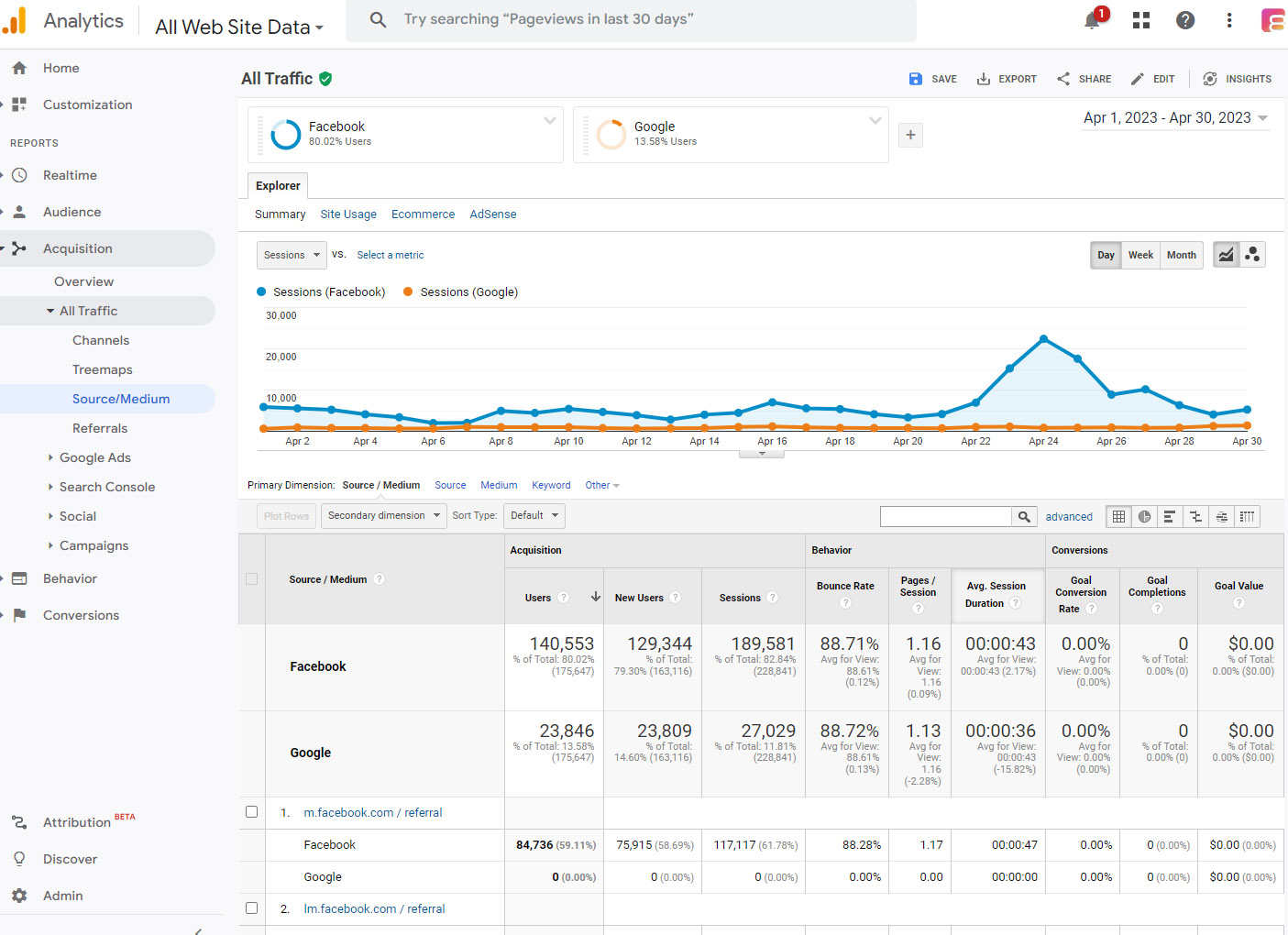The width and height of the screenshot is (1288, 935).
Task: Check the lm.facebook.com / referral row checkbox
Action: point(252,908)
